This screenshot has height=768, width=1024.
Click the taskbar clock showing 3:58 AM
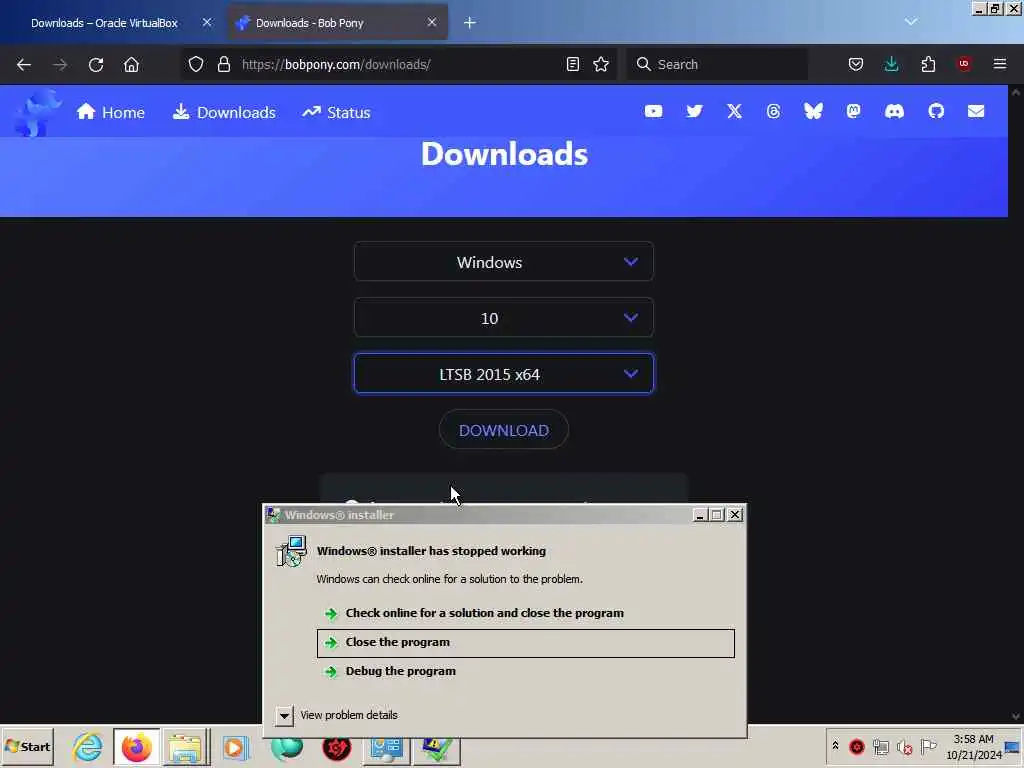[x=974, y=746]
